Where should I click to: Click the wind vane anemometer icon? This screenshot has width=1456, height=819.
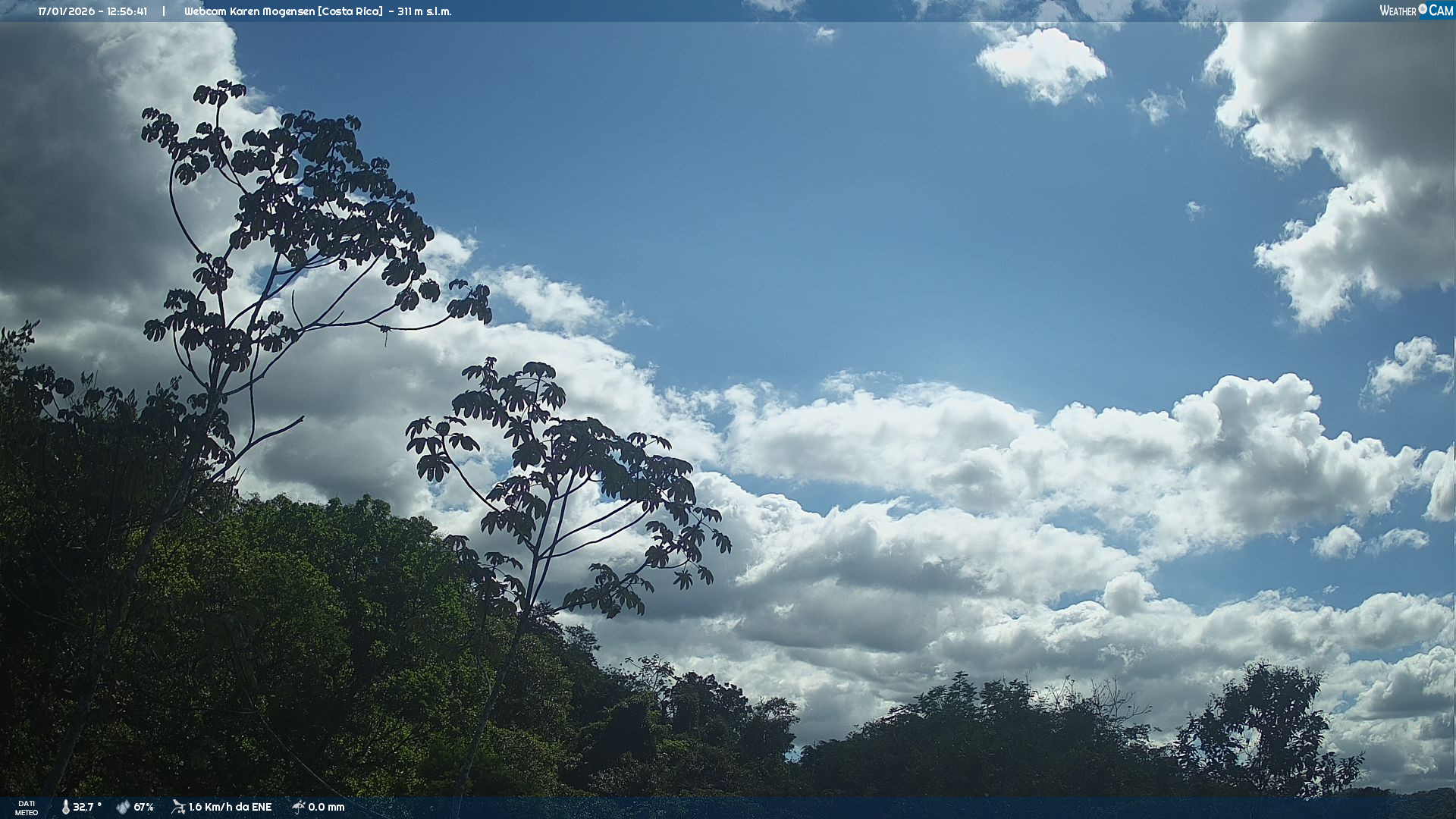178,807
